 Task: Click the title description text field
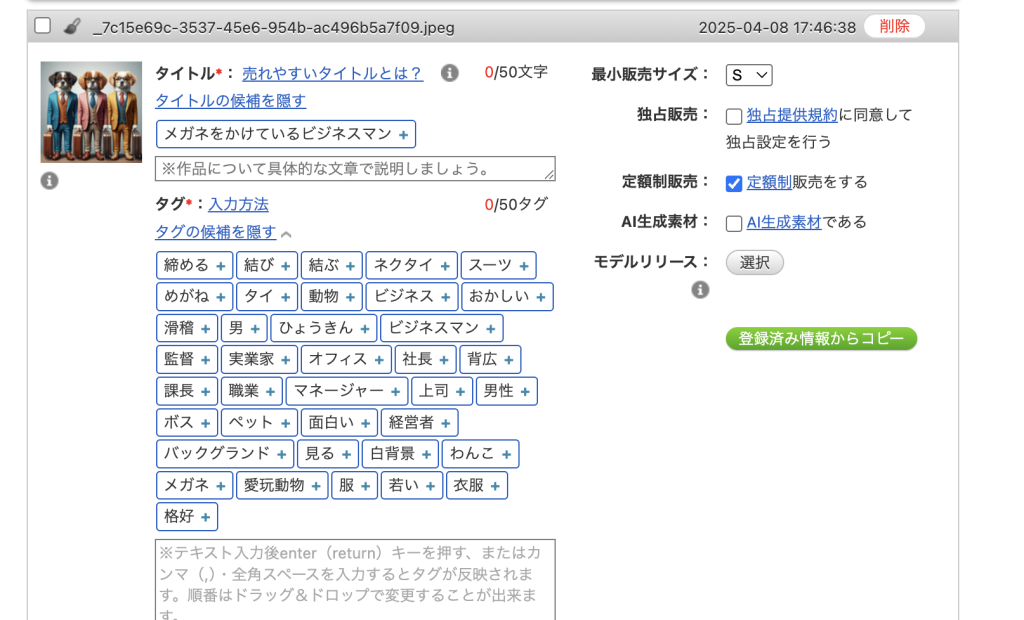point(355,168)
